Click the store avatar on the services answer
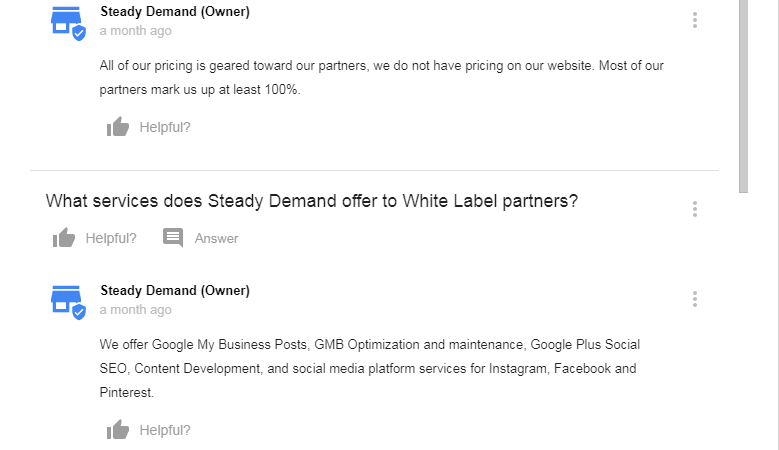 (67, 300)
